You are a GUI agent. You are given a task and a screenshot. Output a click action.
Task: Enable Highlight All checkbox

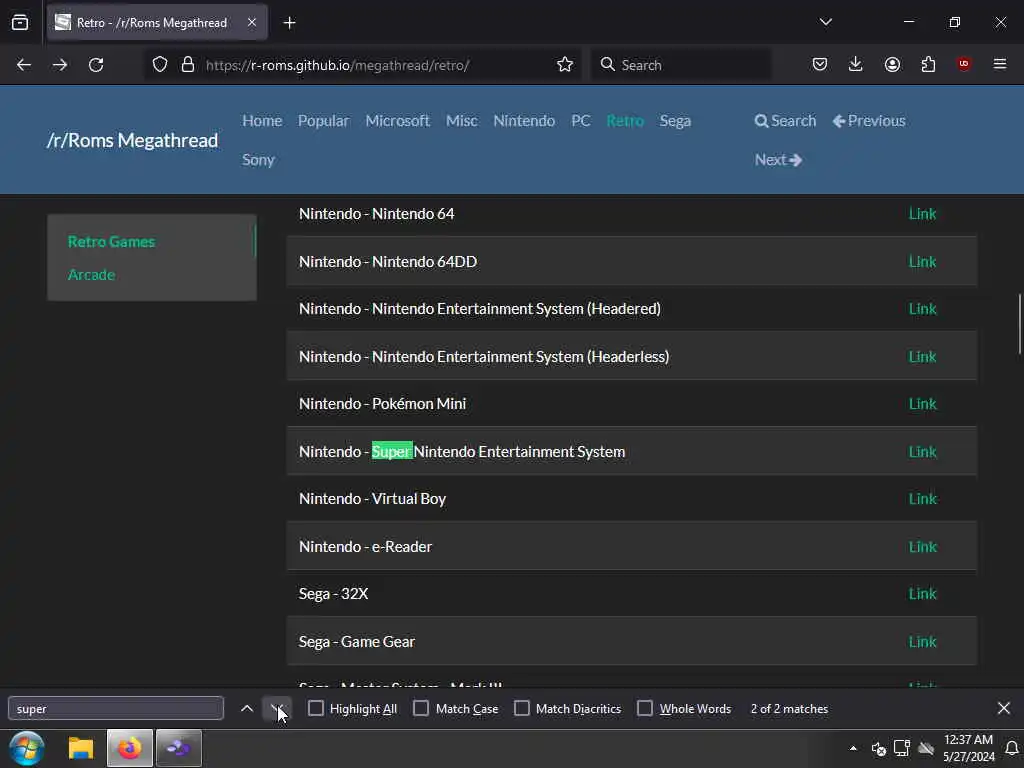point(315,709)
